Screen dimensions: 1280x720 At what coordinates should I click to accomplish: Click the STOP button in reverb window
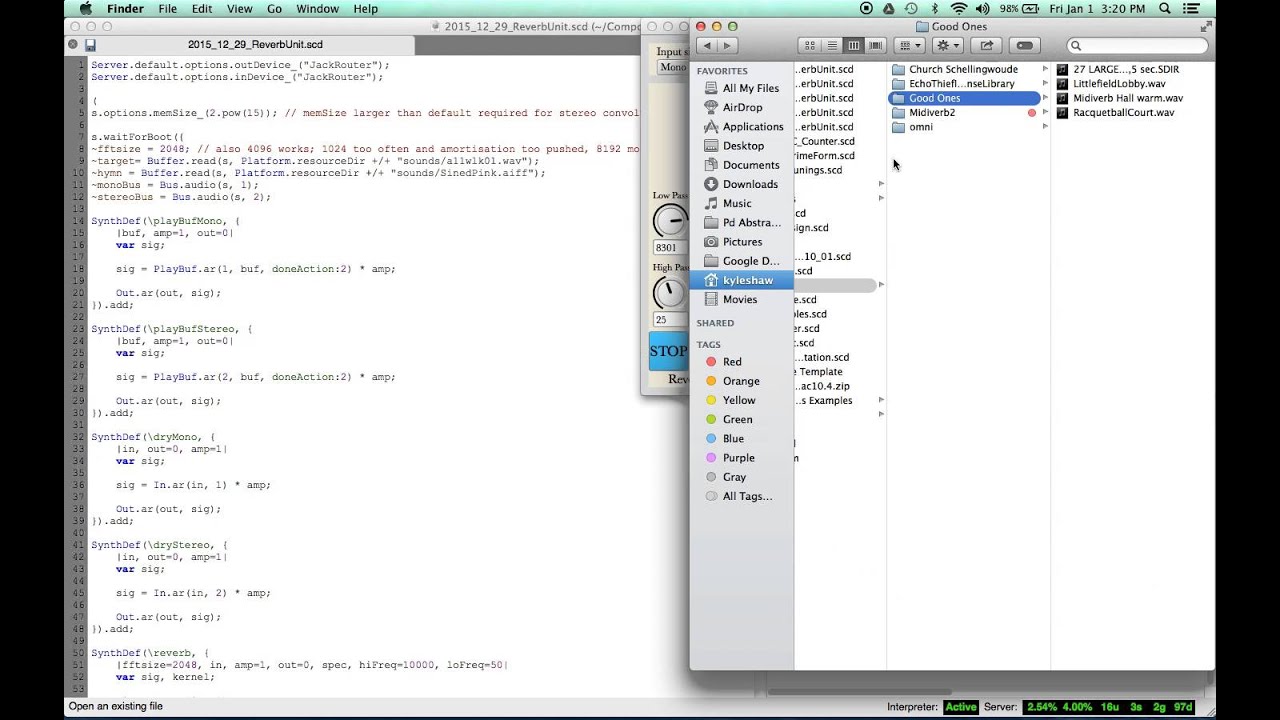coord(668,351)
